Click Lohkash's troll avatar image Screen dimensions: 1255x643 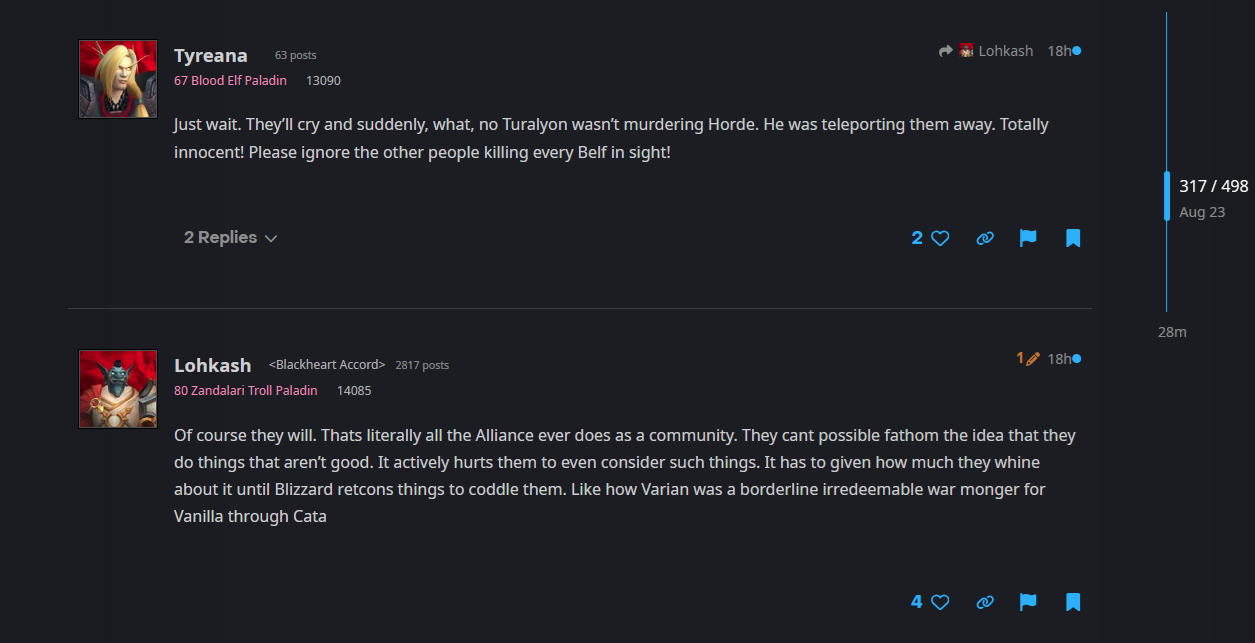pyautogui.click(x=118, y=389)
